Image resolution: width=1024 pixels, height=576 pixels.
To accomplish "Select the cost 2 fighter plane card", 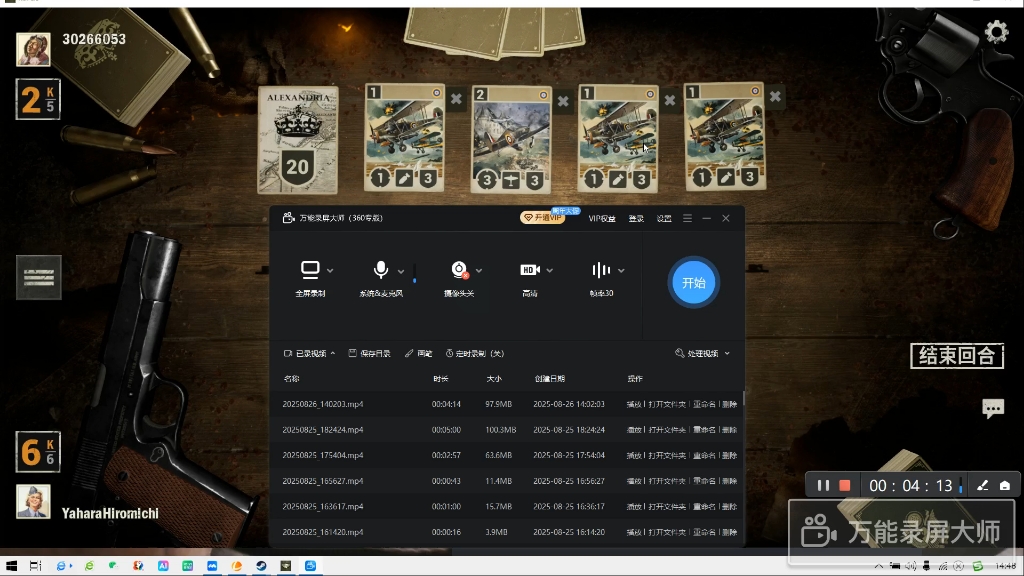I will tap(511, 139).
